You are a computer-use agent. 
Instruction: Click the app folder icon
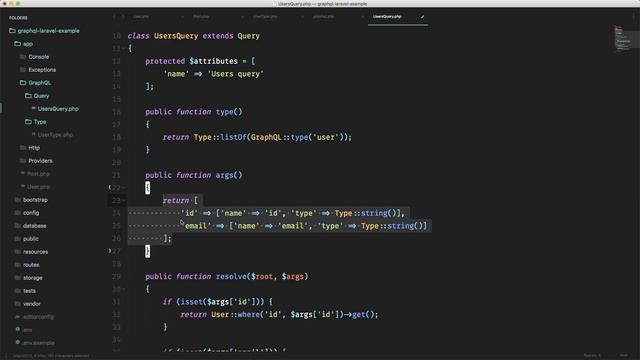18,44
